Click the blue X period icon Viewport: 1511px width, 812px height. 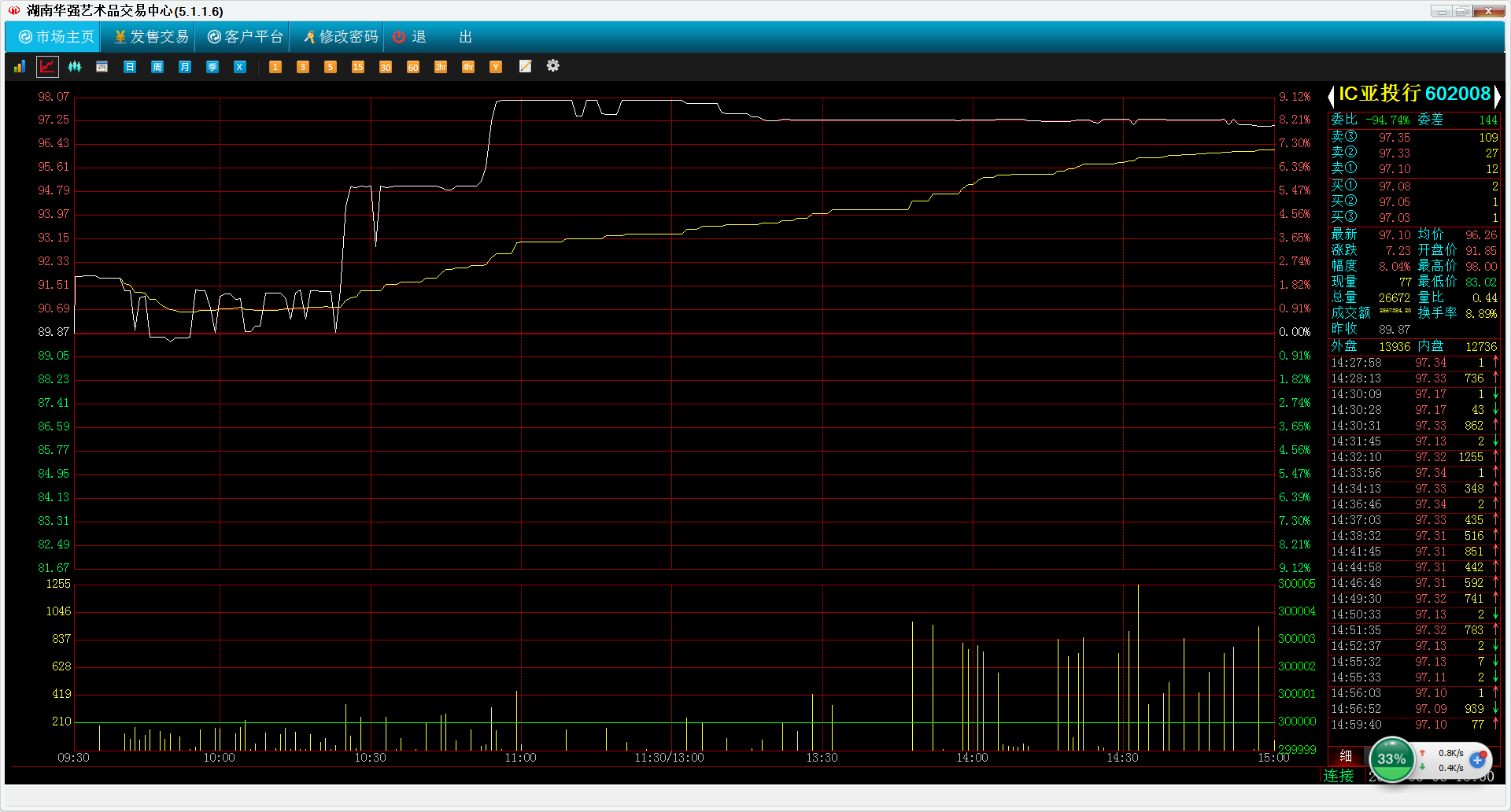click(x=240, y=67)
